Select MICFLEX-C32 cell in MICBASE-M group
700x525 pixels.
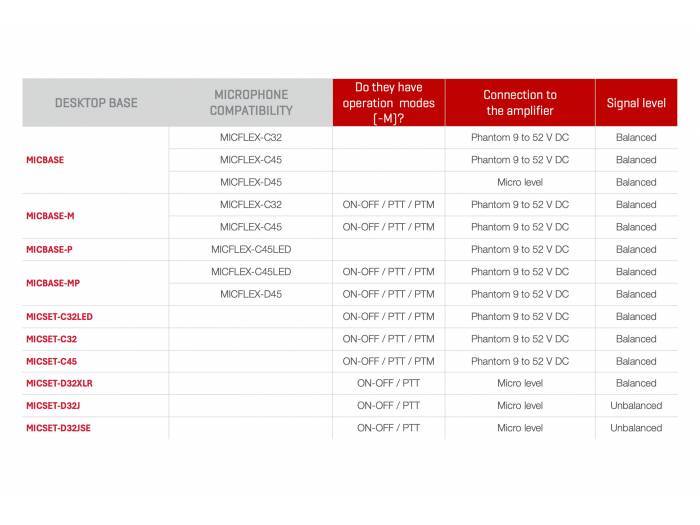tap(251, 204)
